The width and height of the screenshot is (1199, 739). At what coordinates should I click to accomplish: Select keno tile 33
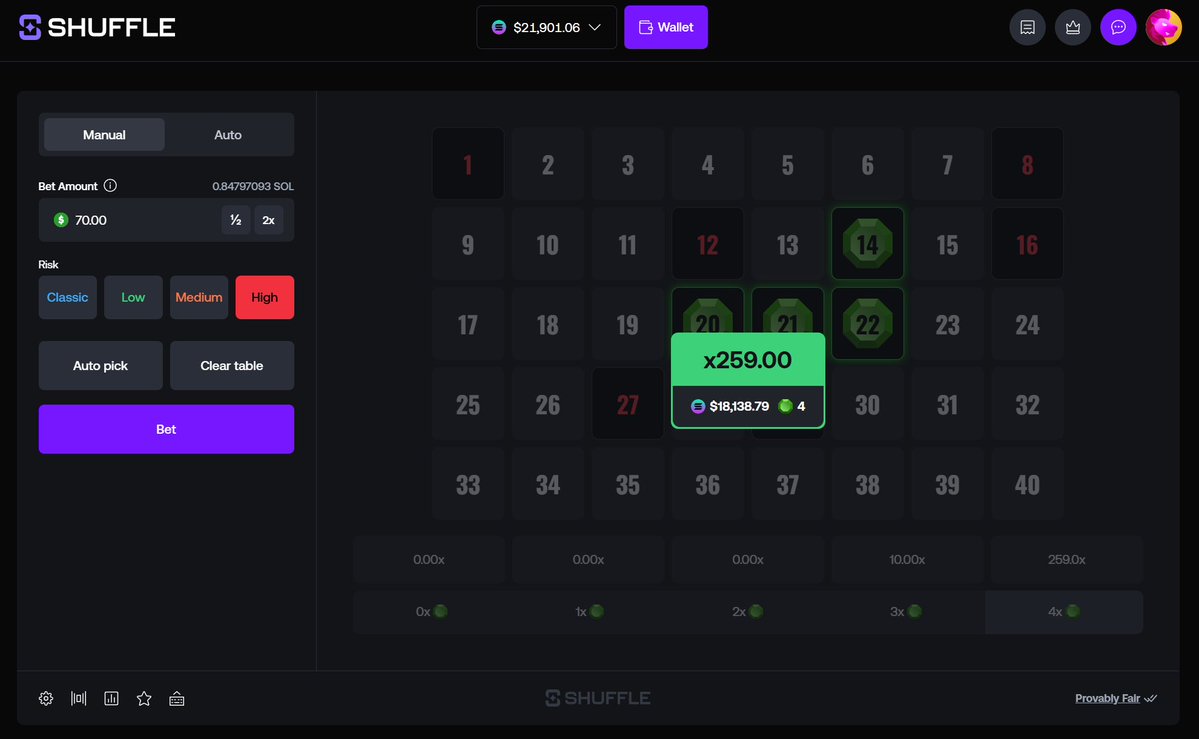468,483
